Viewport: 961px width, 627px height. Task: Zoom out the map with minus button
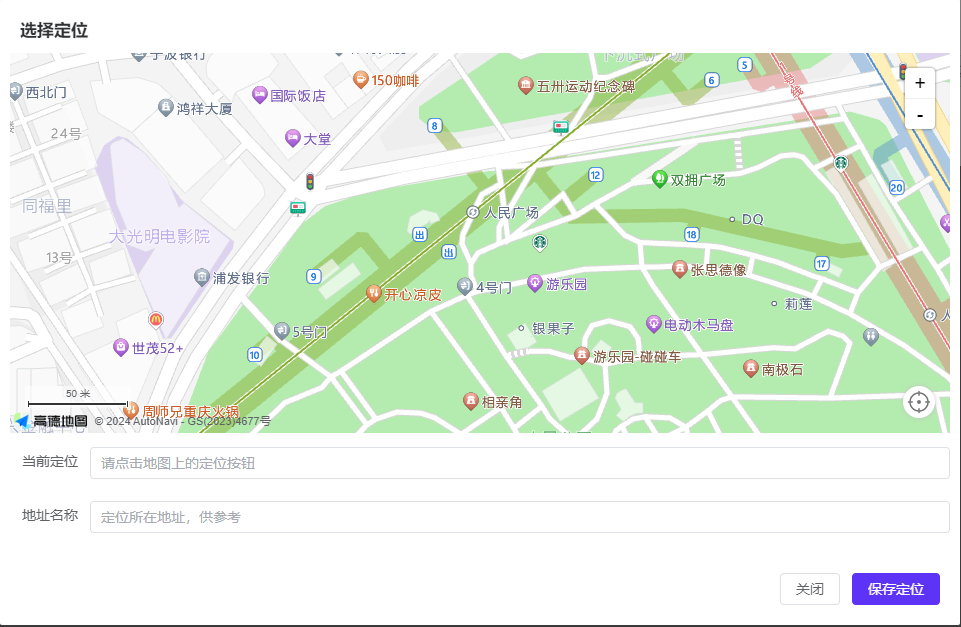[919, 115]
